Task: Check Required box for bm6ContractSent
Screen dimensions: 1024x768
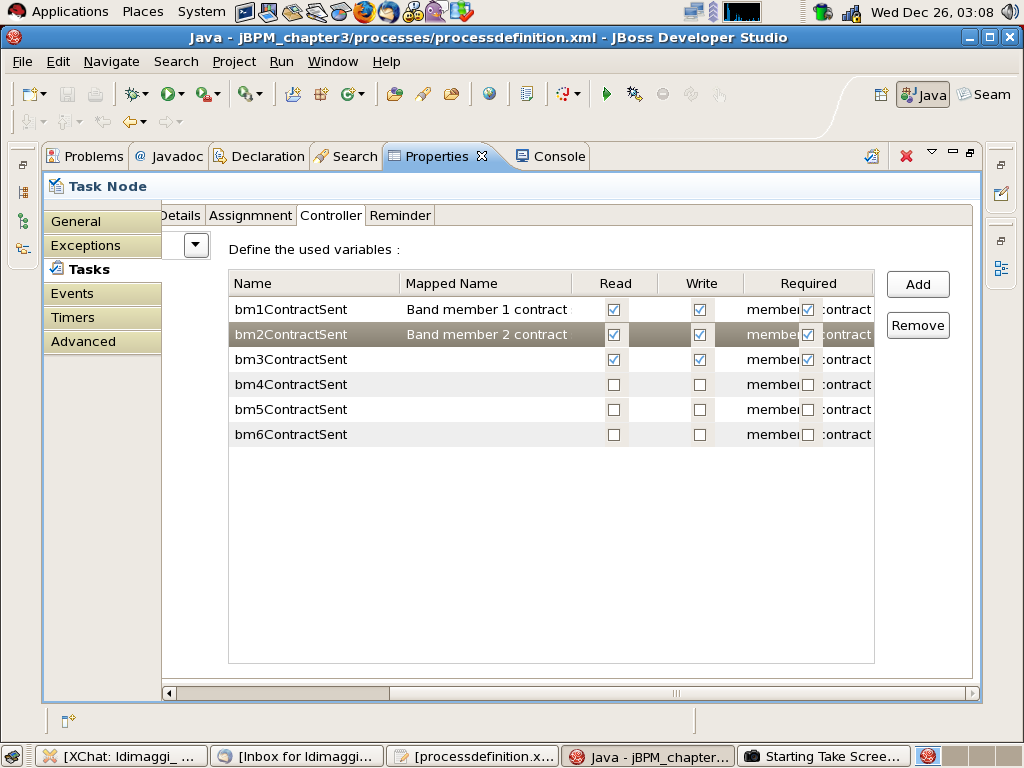Action: coord(808,435)
